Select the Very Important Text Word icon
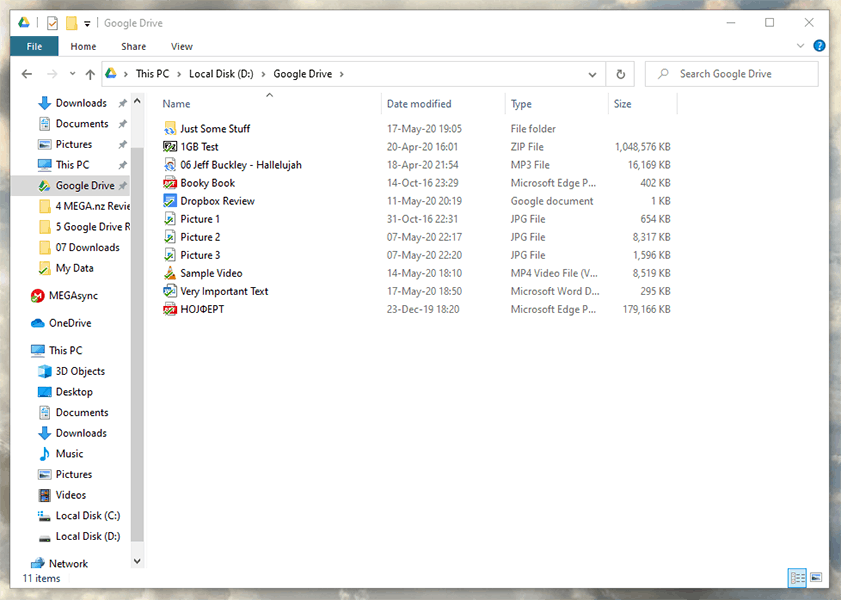Viewport: 841px width, 600px height. (169, 291)
